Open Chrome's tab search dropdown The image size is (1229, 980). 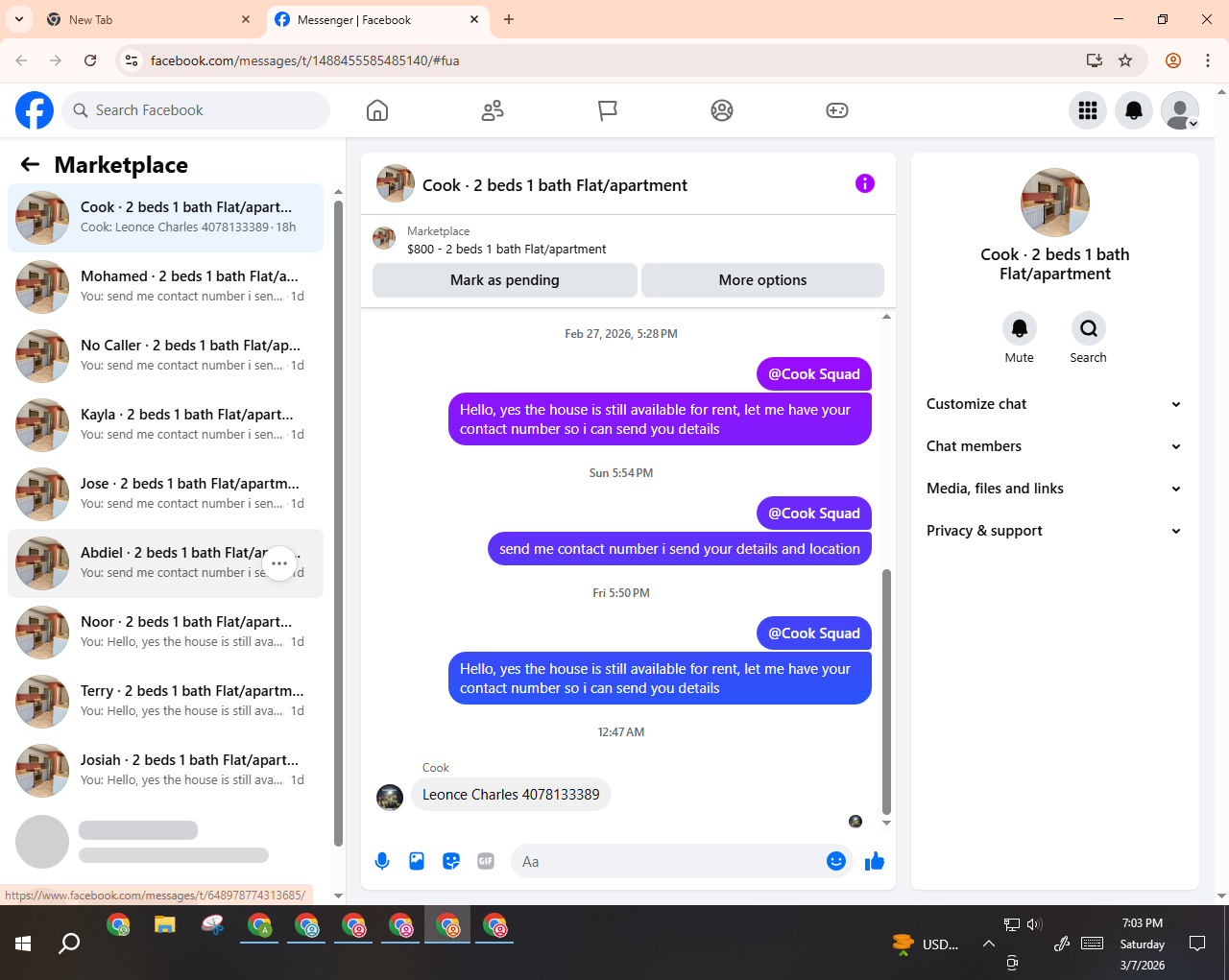coord(19,19)
